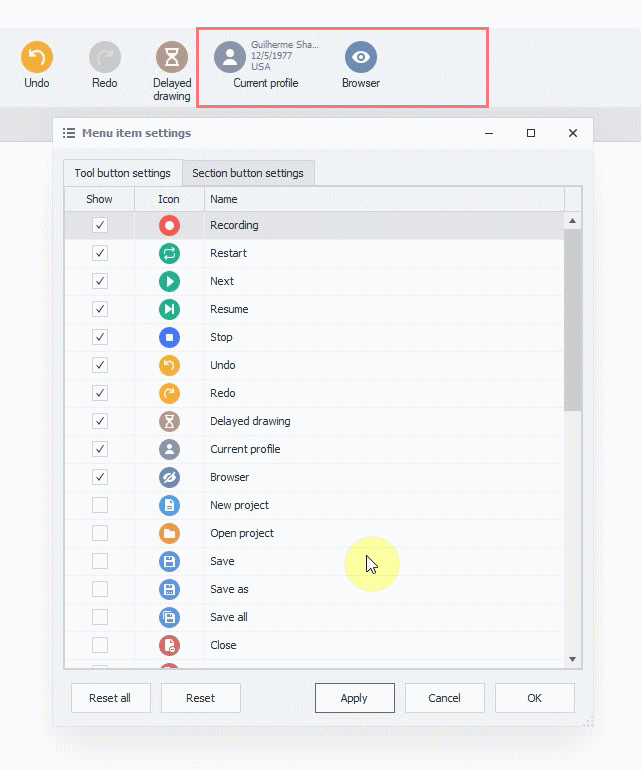Switch to Section button settings tab

(248, 173)
